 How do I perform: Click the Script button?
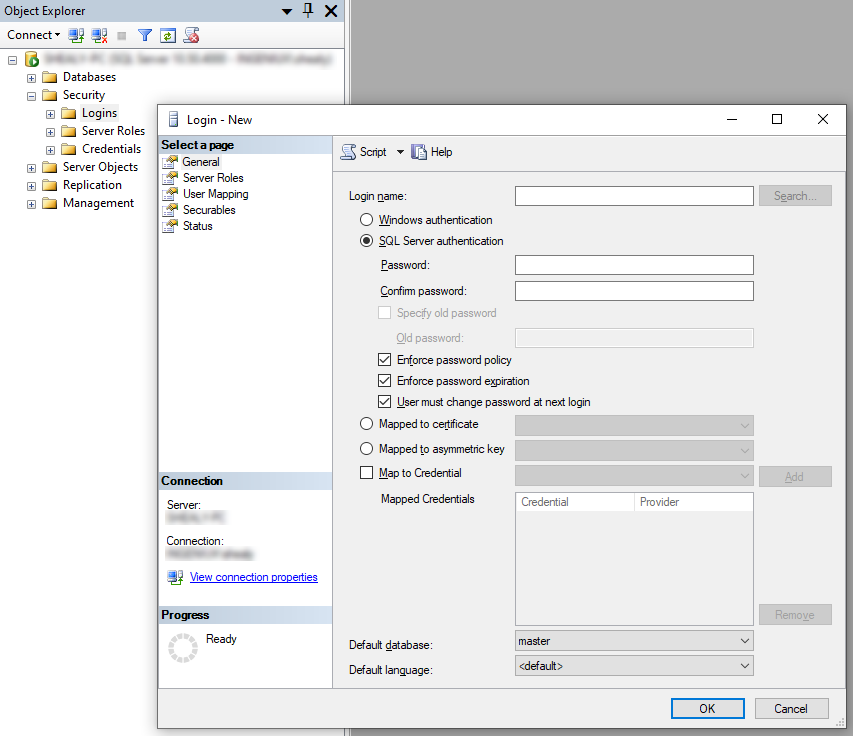(363, 152)
